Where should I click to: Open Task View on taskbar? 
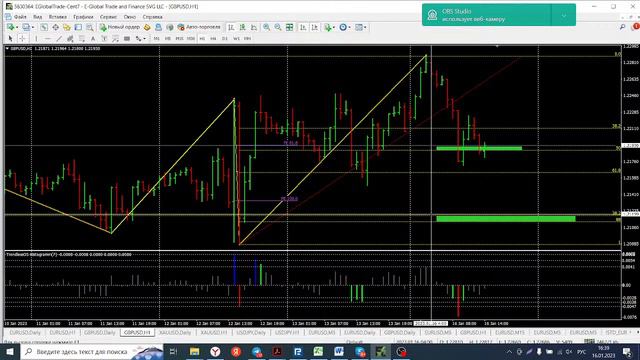click(173, 351)
